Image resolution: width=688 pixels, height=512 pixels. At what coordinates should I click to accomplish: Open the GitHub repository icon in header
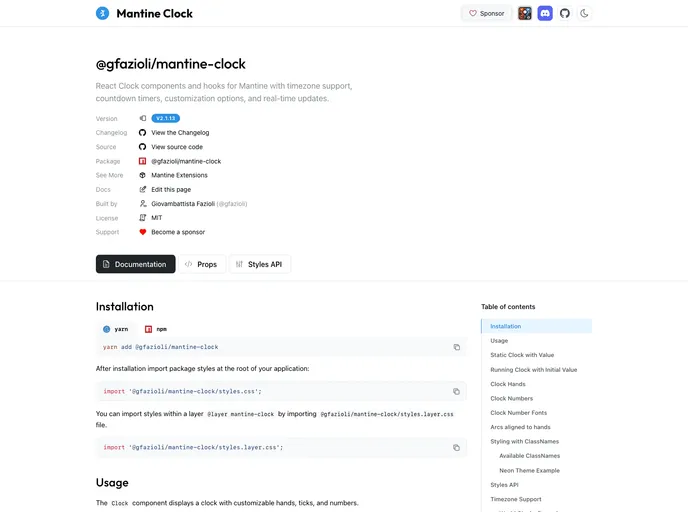[565, 14]
